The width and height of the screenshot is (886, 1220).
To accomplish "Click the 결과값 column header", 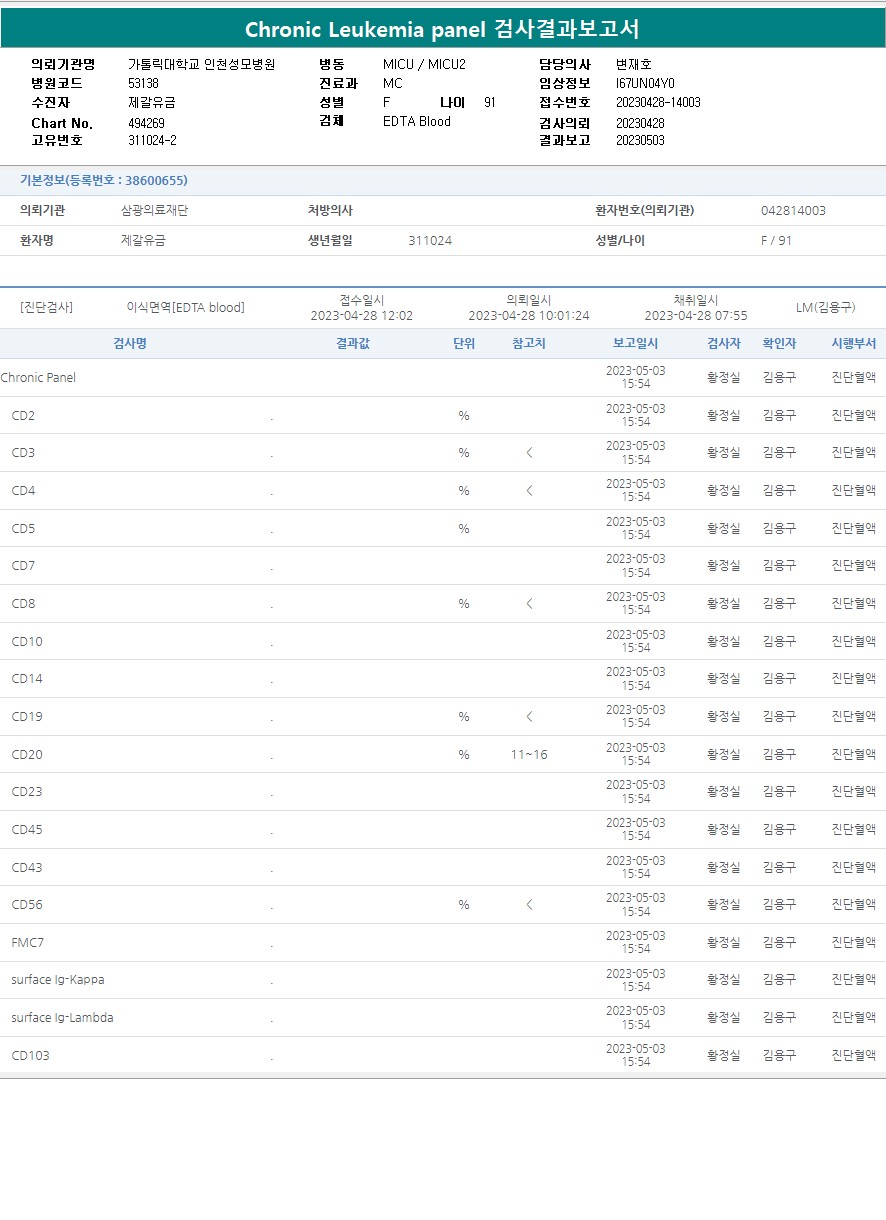I will coord(353,343).
